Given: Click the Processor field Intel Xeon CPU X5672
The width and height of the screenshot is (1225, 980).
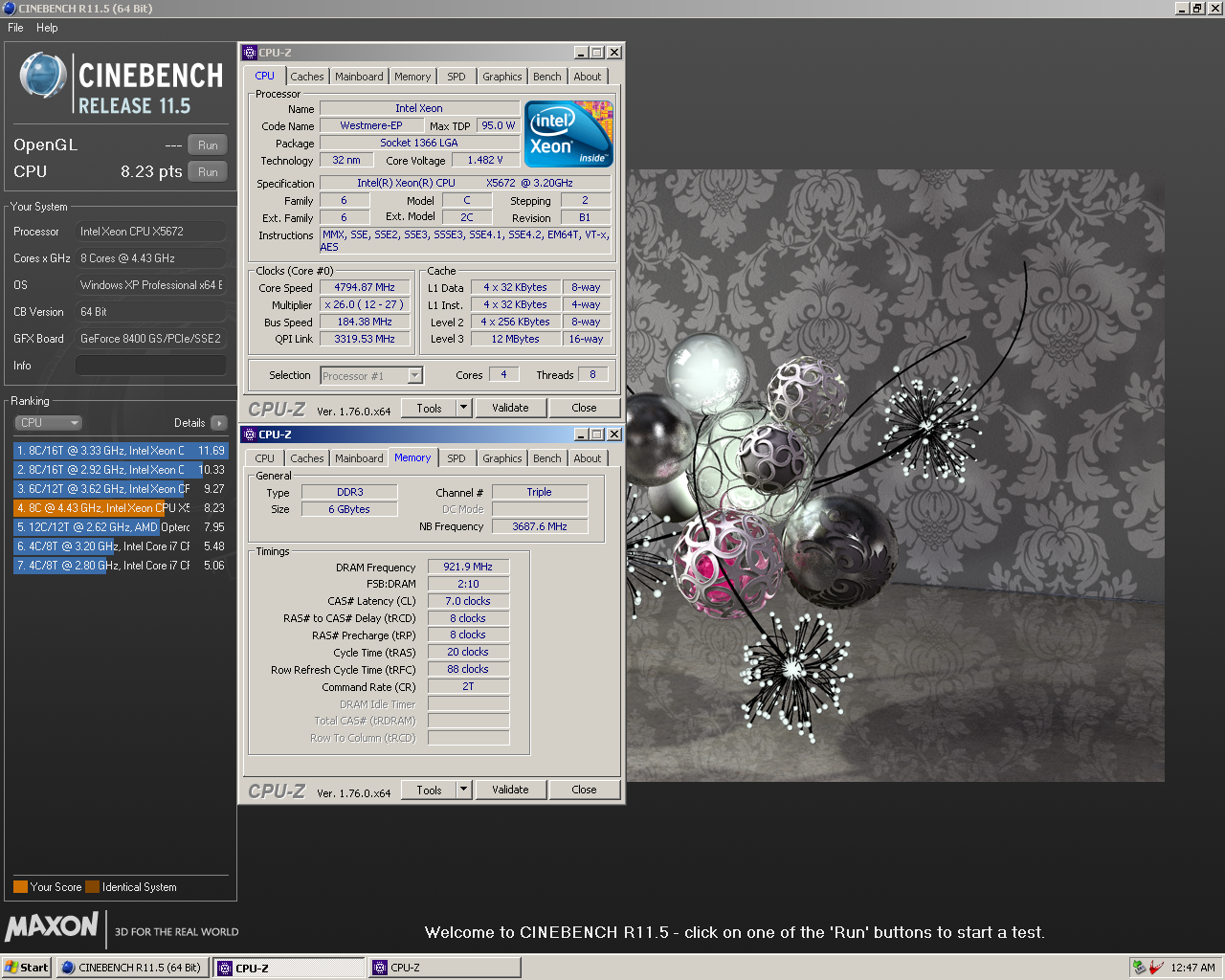Looking at the screenshot, I should (151, 232).
